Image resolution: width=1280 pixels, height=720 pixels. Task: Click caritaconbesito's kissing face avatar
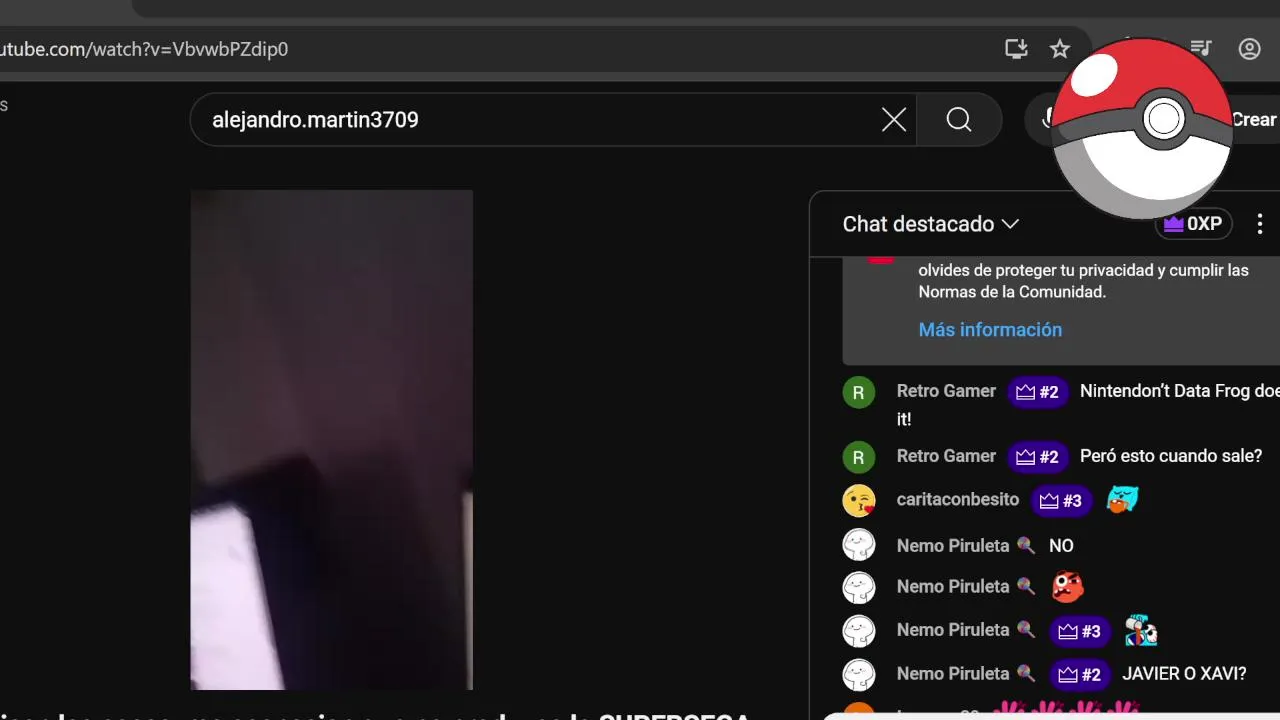(859, 500)
